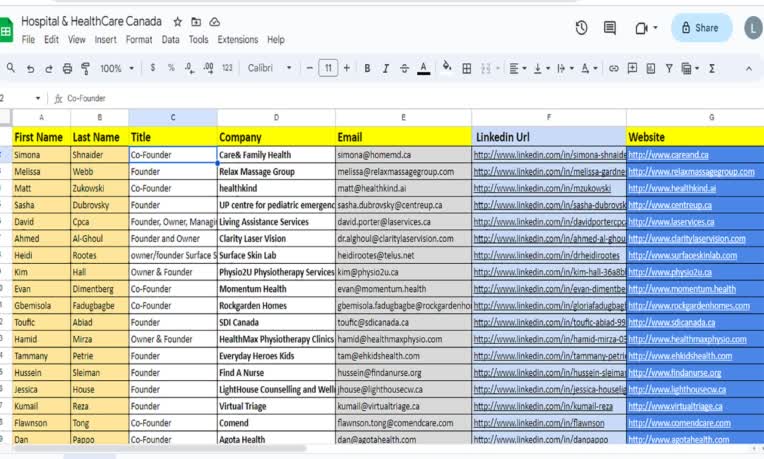This screenshot has height=459, width=764.
Task: Collapse the toolbar with up chevron
Action: pyautogui.click(x=749, y=69)
